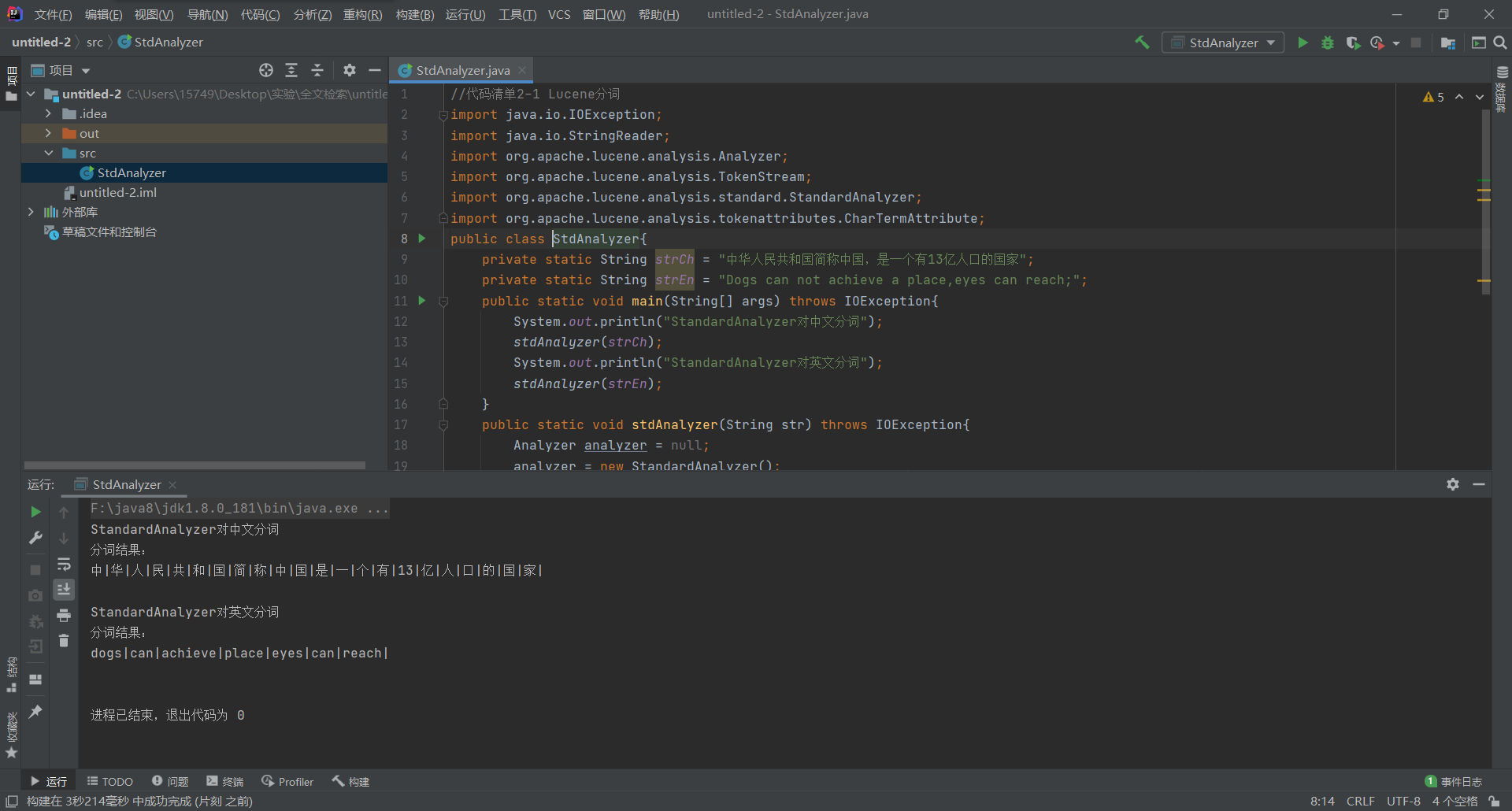Click locate file target icon in project panel

coord(266,71)
